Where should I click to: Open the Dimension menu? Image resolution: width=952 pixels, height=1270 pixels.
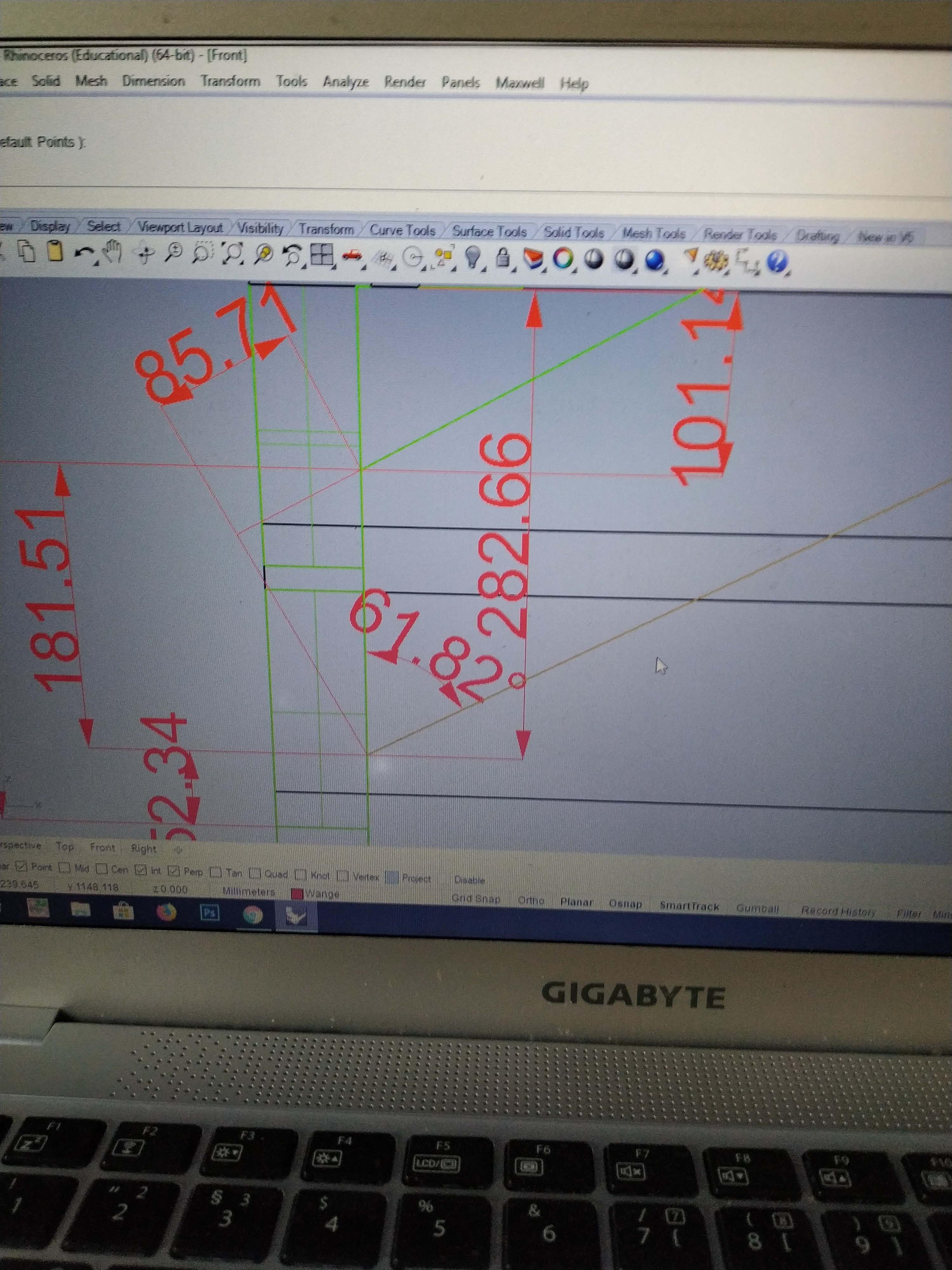(153, 81)
